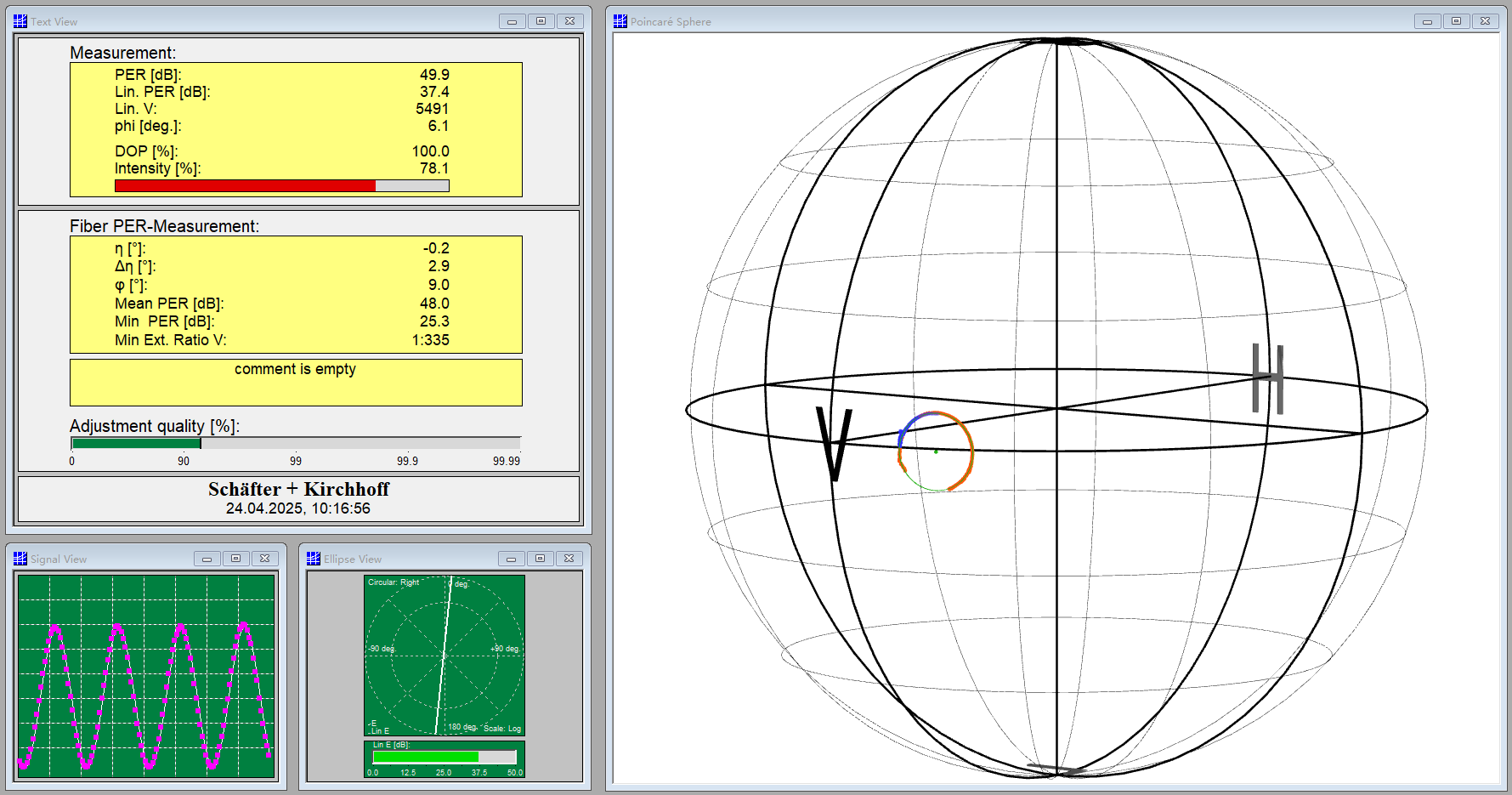Close the Signal View window

(264, 559)
